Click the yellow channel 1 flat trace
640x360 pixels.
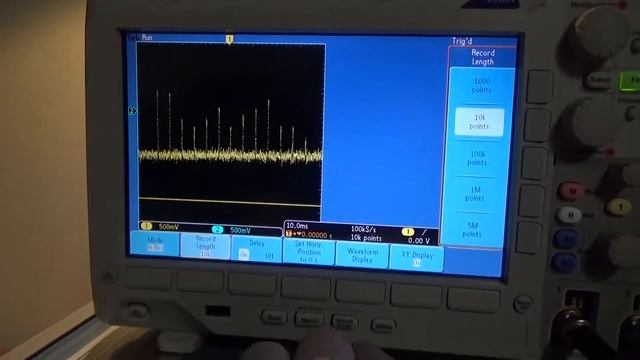tap(229, 201)
